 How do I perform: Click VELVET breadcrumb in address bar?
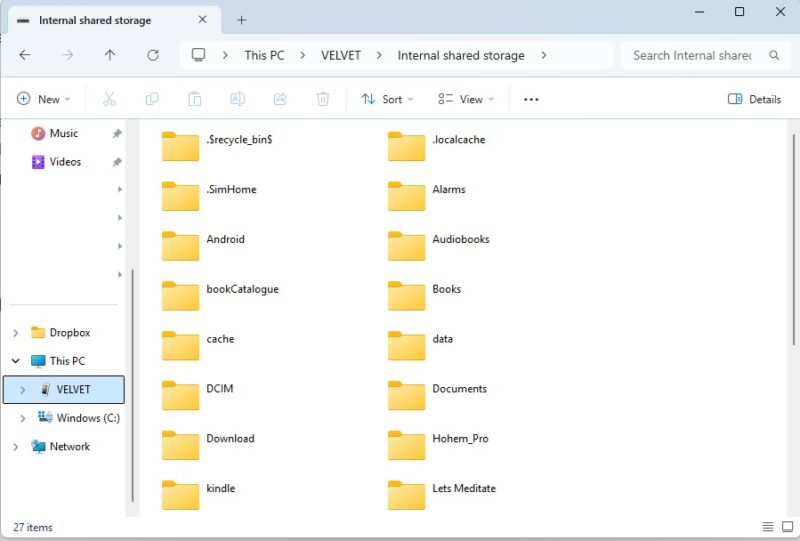coord(341,55)
